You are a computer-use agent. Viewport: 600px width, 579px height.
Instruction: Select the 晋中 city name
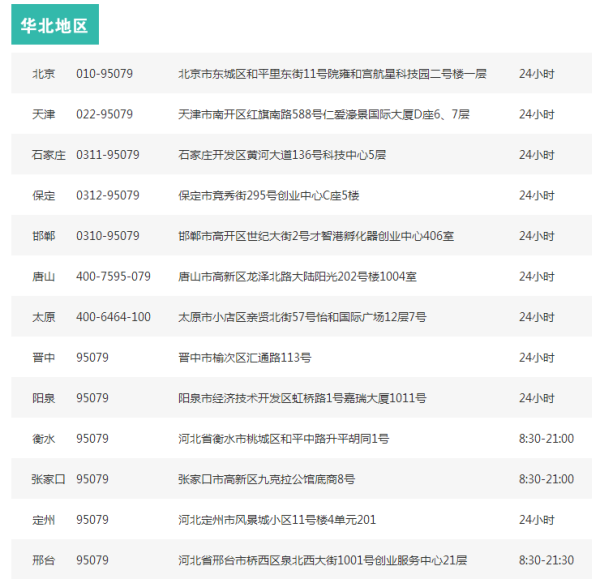click(43, 357)
